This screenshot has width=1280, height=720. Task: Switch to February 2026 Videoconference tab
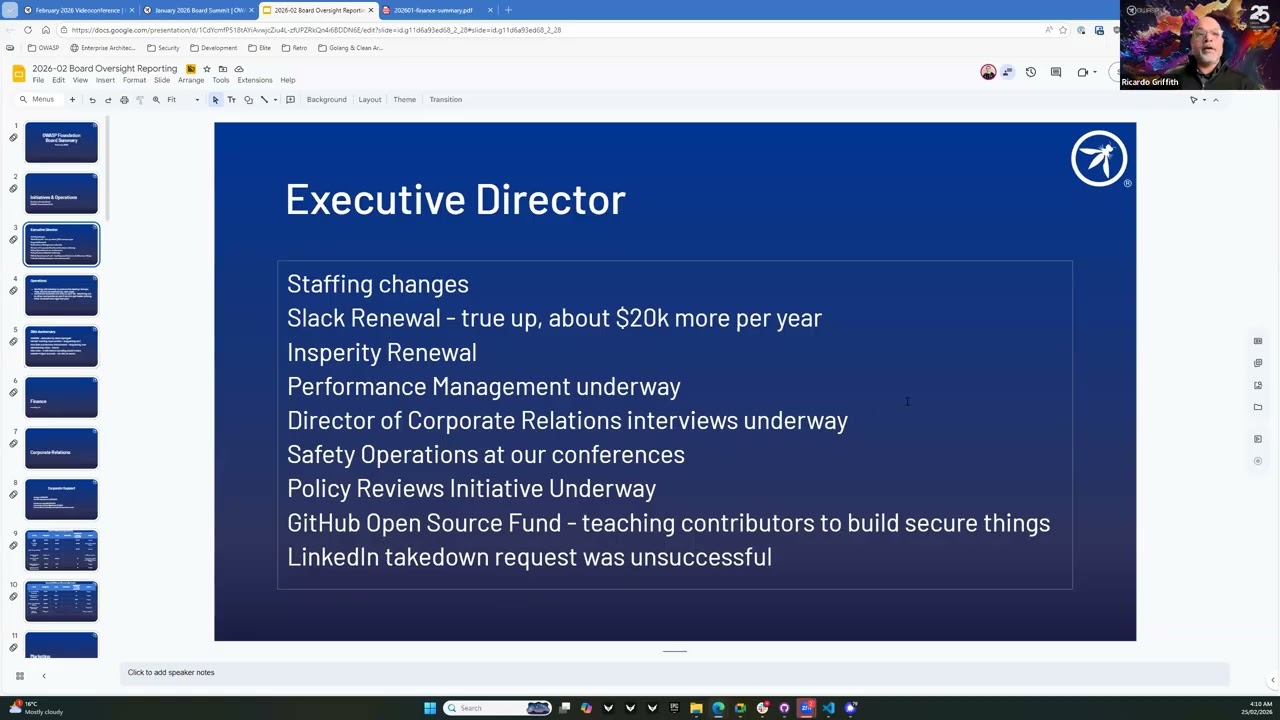click(78, 10)
